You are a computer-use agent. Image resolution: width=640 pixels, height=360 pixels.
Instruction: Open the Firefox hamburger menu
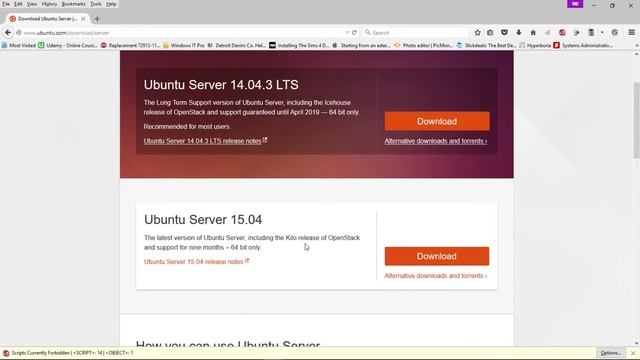631,33
